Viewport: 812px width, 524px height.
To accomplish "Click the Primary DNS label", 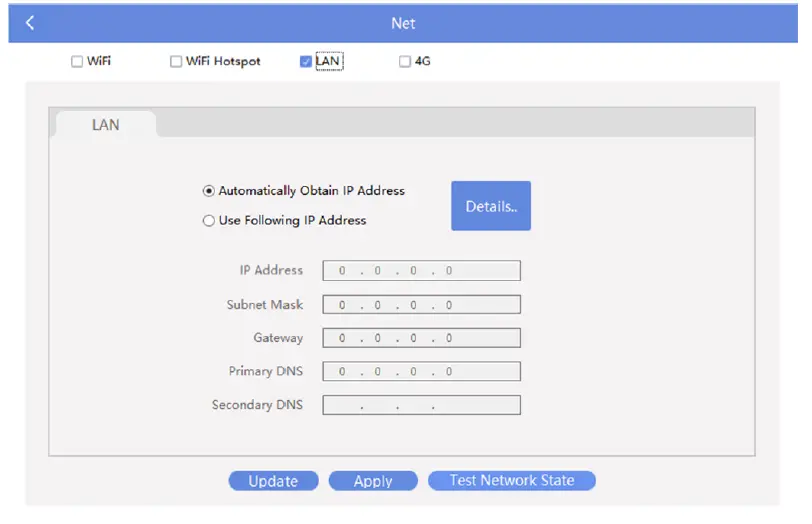I will click(x=266, y=371).
